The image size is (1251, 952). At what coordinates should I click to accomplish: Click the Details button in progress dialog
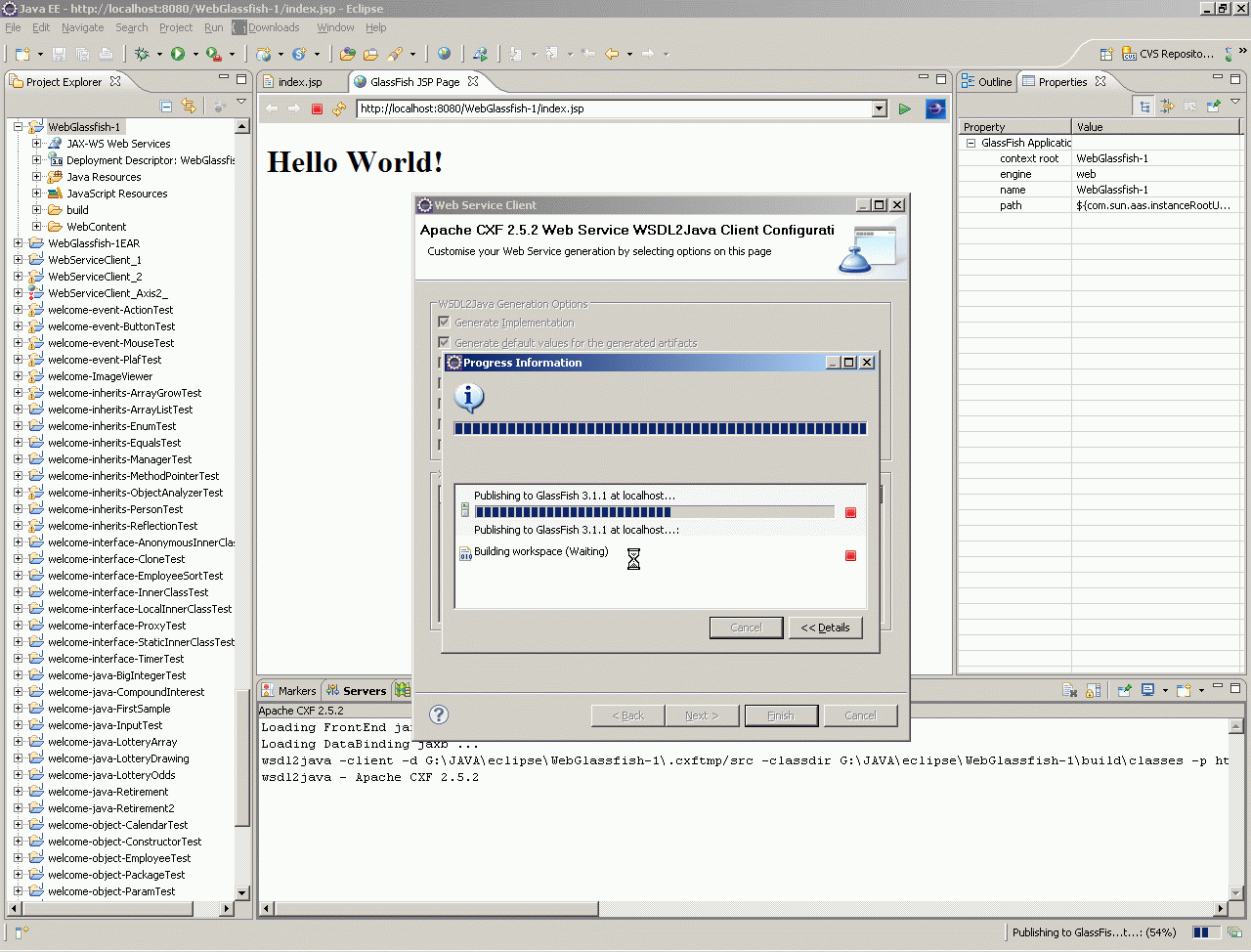(x=825, y=627)
